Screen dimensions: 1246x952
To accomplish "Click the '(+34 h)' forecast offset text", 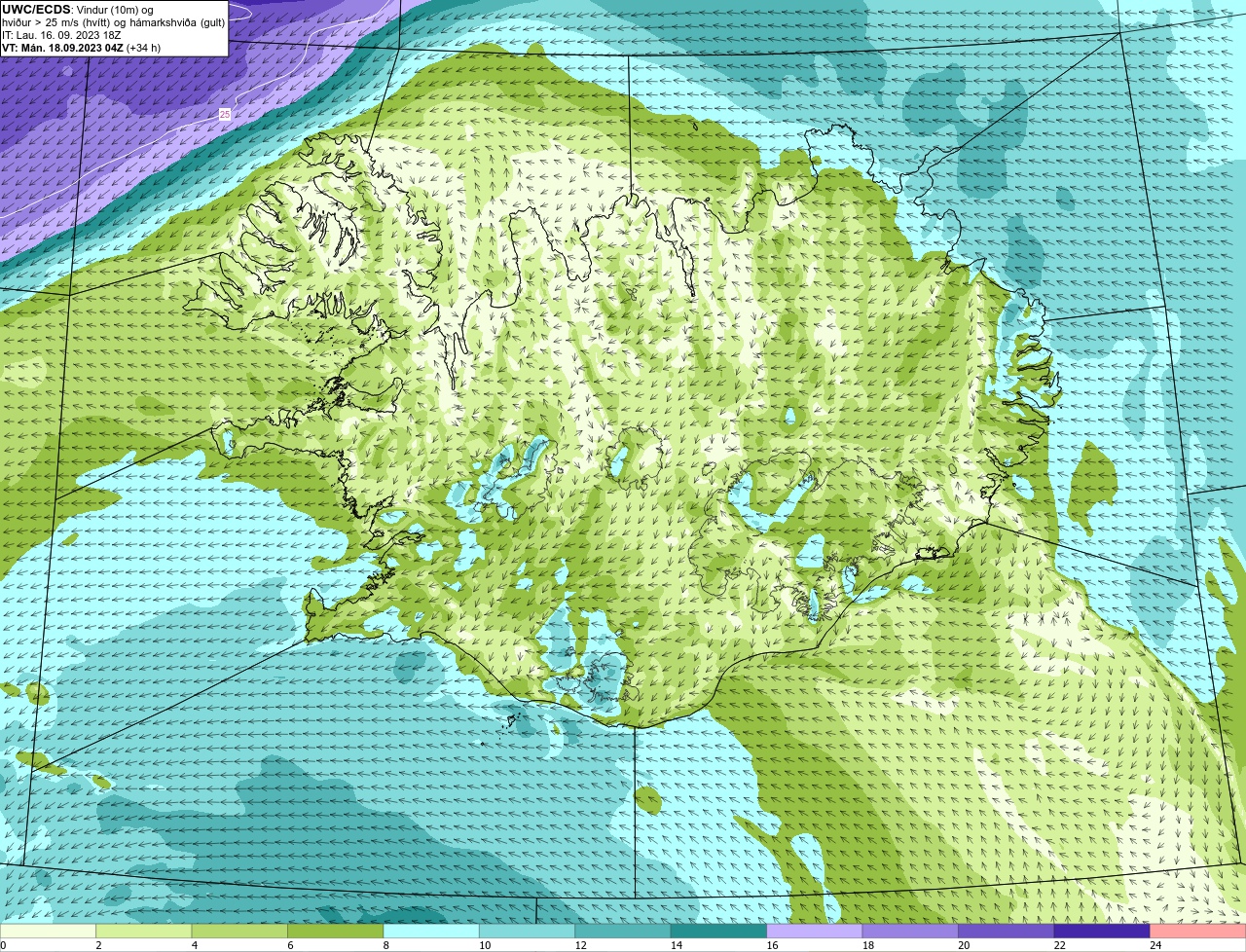I will [x=144, y=47].
